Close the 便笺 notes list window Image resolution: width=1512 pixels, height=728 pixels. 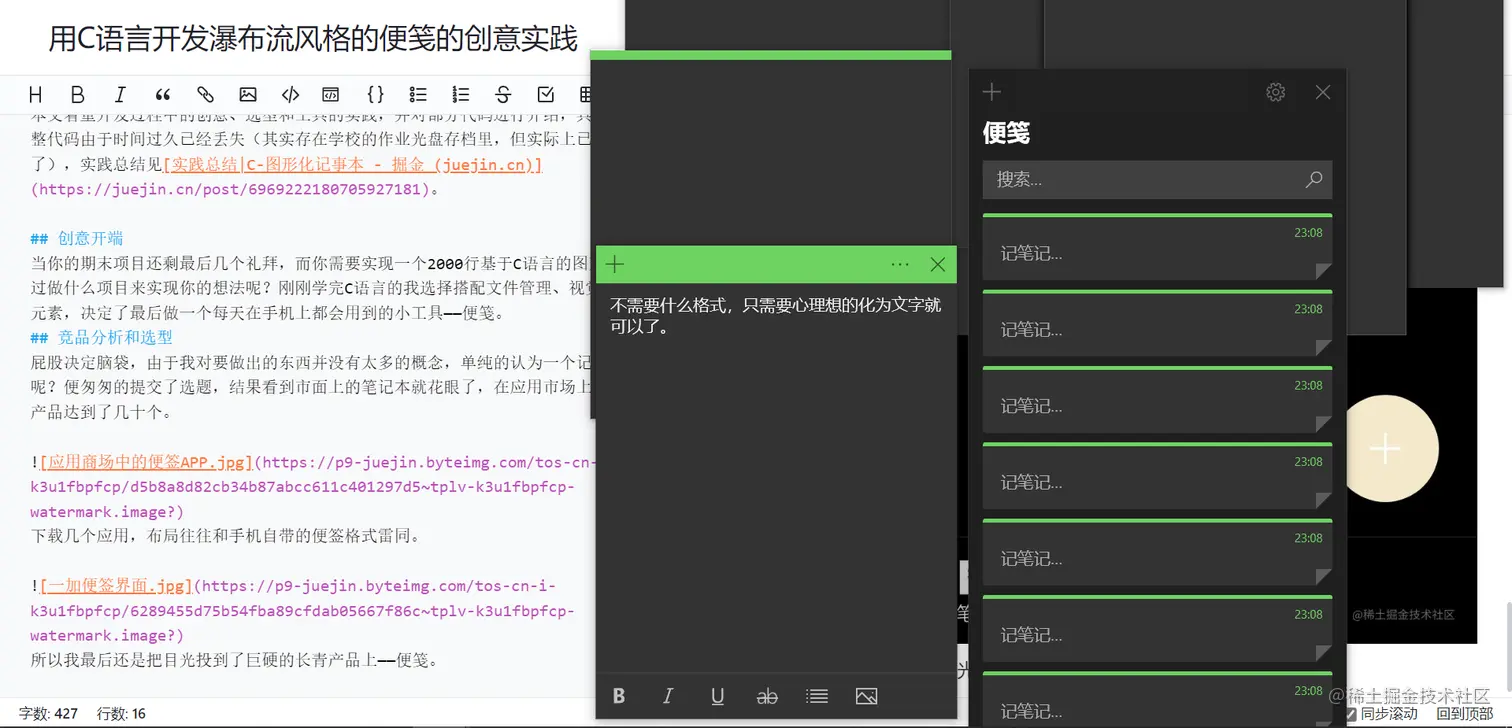1323,92
